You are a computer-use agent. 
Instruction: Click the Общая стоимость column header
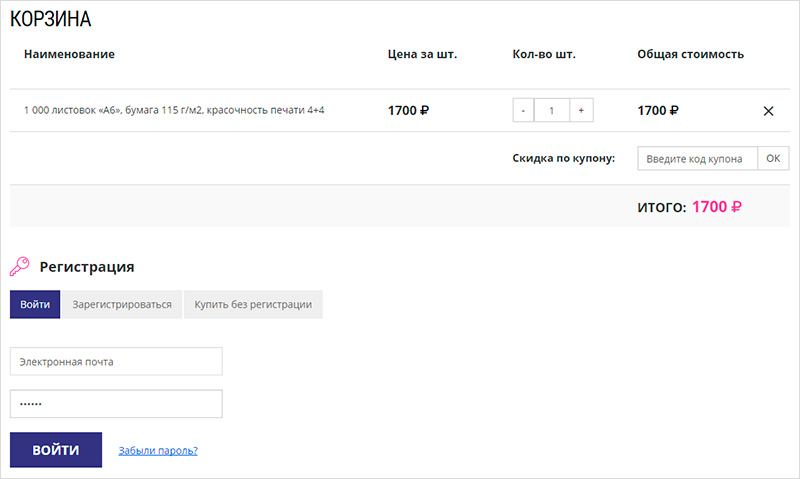(690, 54)
